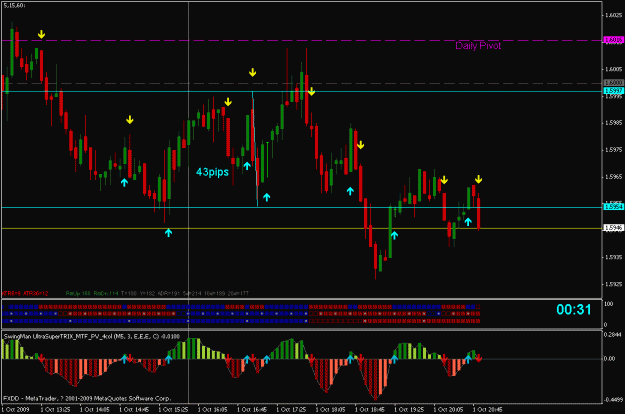This screenshot has width=625, height=414.
Task: Click the "1 Oct 19:25" time axis label
Action: 409,410
